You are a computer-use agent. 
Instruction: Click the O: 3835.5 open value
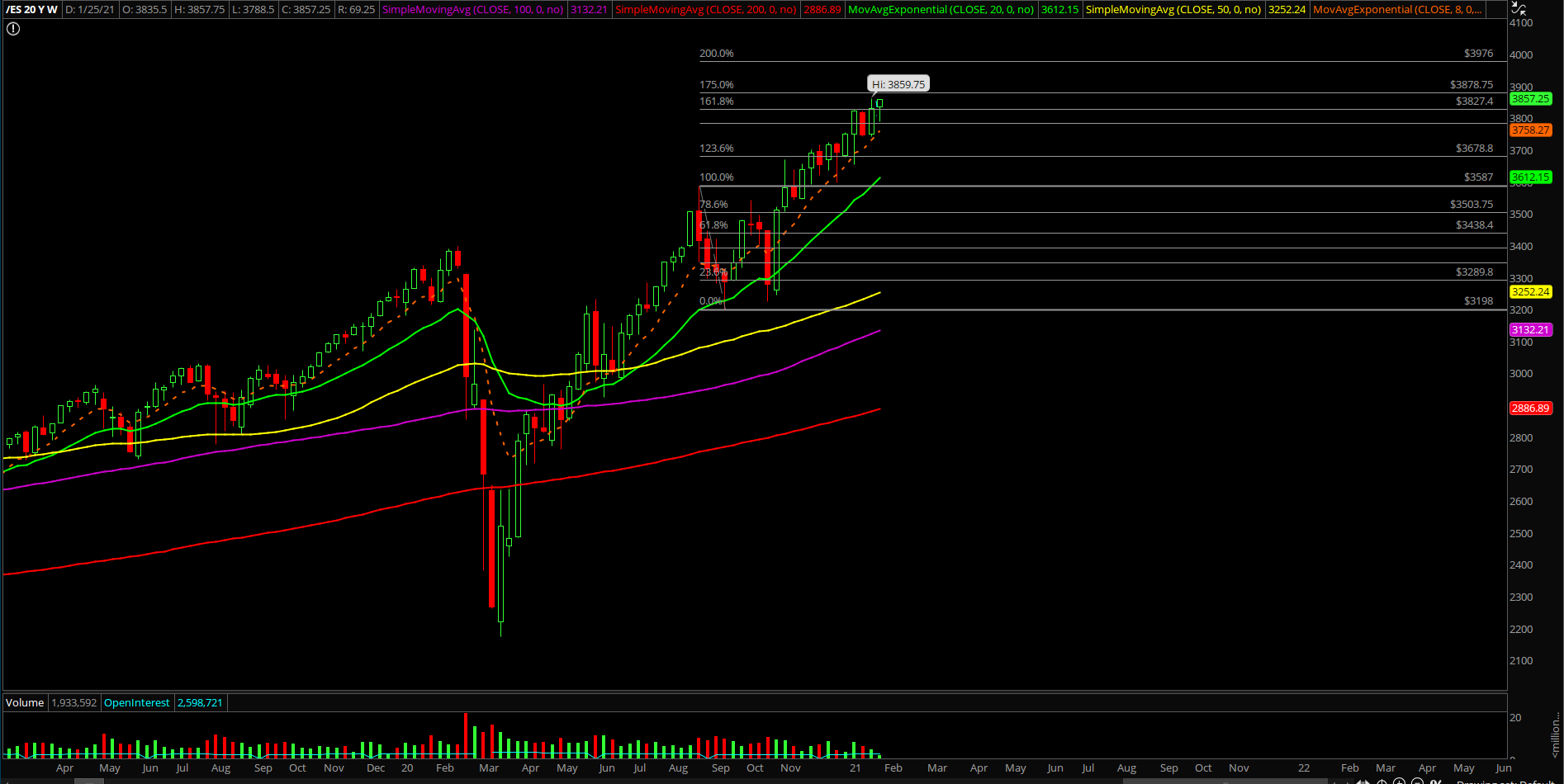click(x=145, y=10)
